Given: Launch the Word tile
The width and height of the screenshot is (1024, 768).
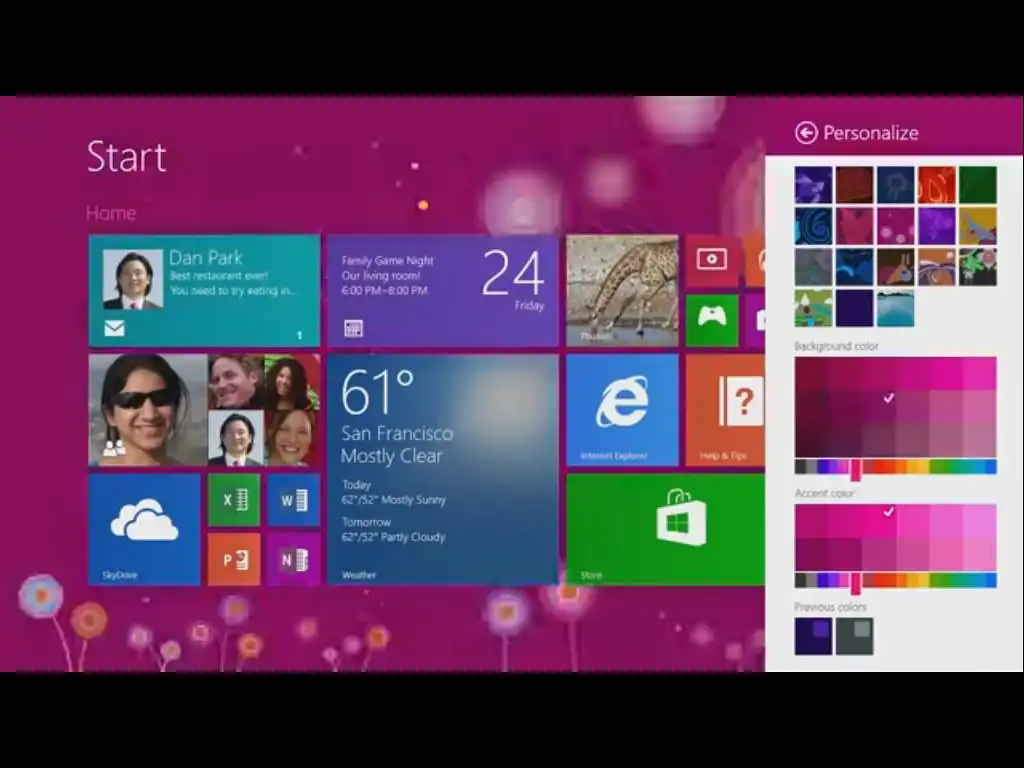Looking at the screenshot, I should click(294, 500).
